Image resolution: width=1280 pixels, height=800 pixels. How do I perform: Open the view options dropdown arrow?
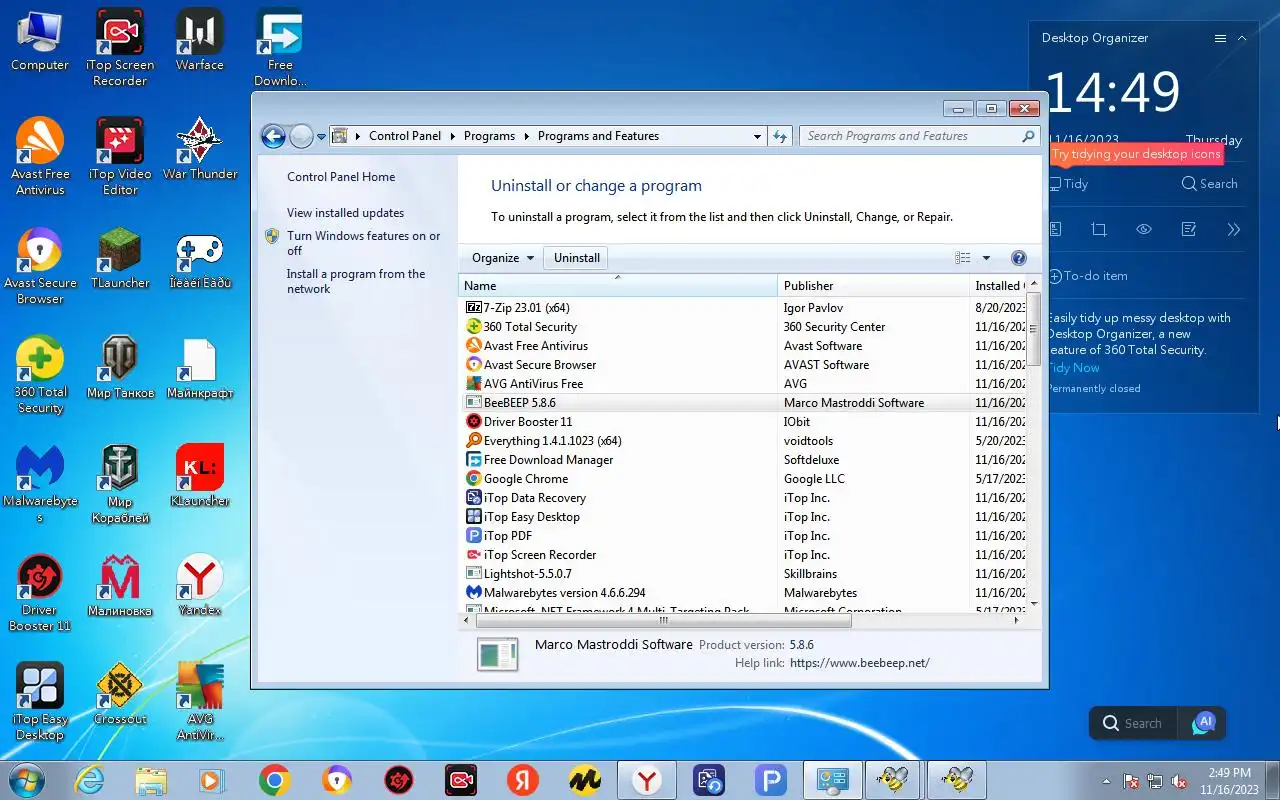pyautogui.click(x=986, y=258)
